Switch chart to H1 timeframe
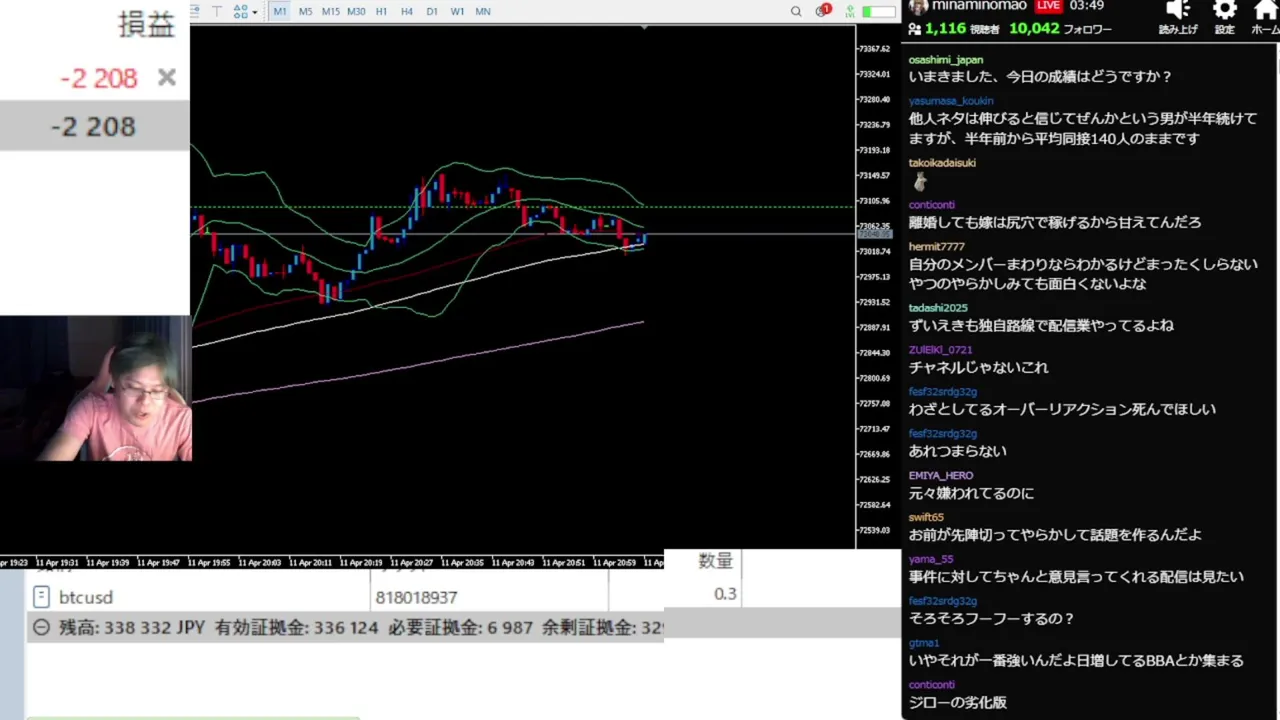 coord(381,11)
